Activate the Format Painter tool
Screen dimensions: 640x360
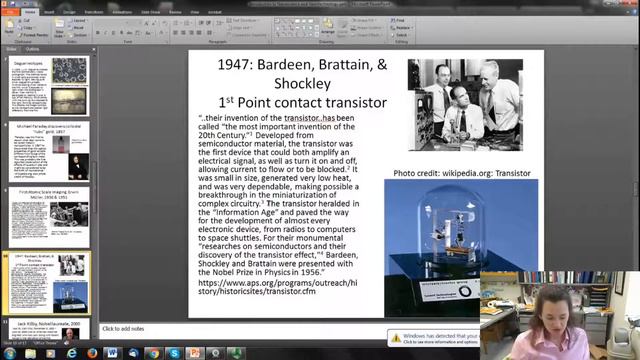tap(33, 35)
